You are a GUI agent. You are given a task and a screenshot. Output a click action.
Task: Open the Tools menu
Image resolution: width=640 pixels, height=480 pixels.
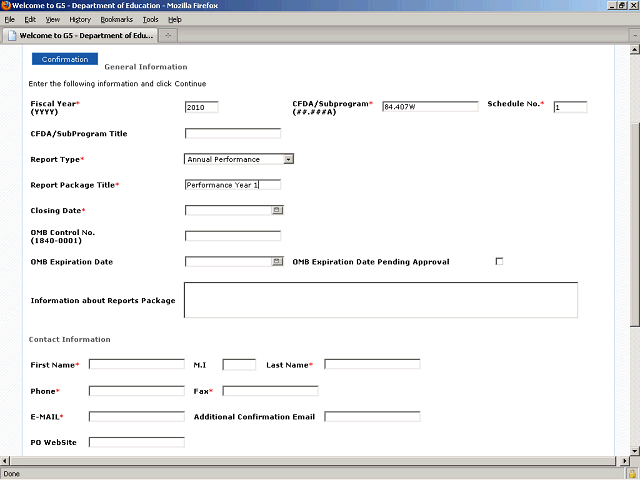[x=150, y=20]
